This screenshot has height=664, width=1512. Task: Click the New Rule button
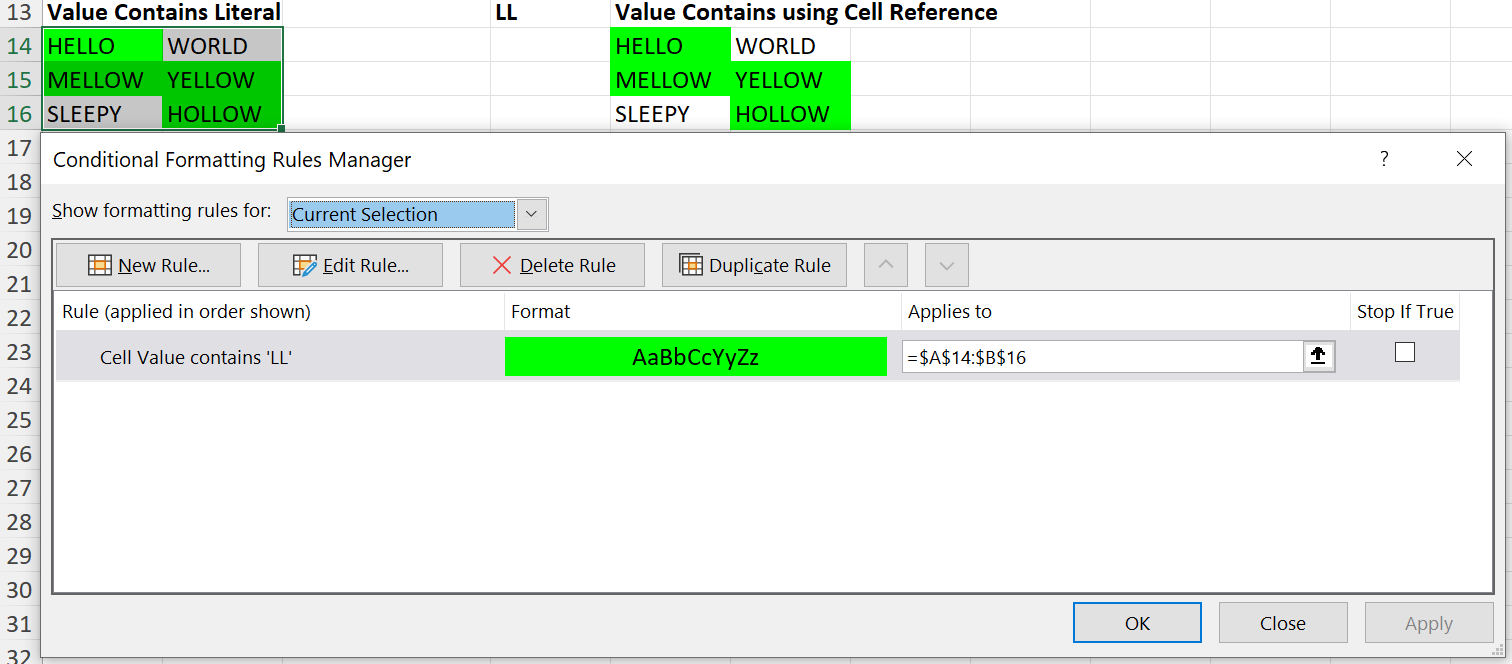click(x=148, y=265)
